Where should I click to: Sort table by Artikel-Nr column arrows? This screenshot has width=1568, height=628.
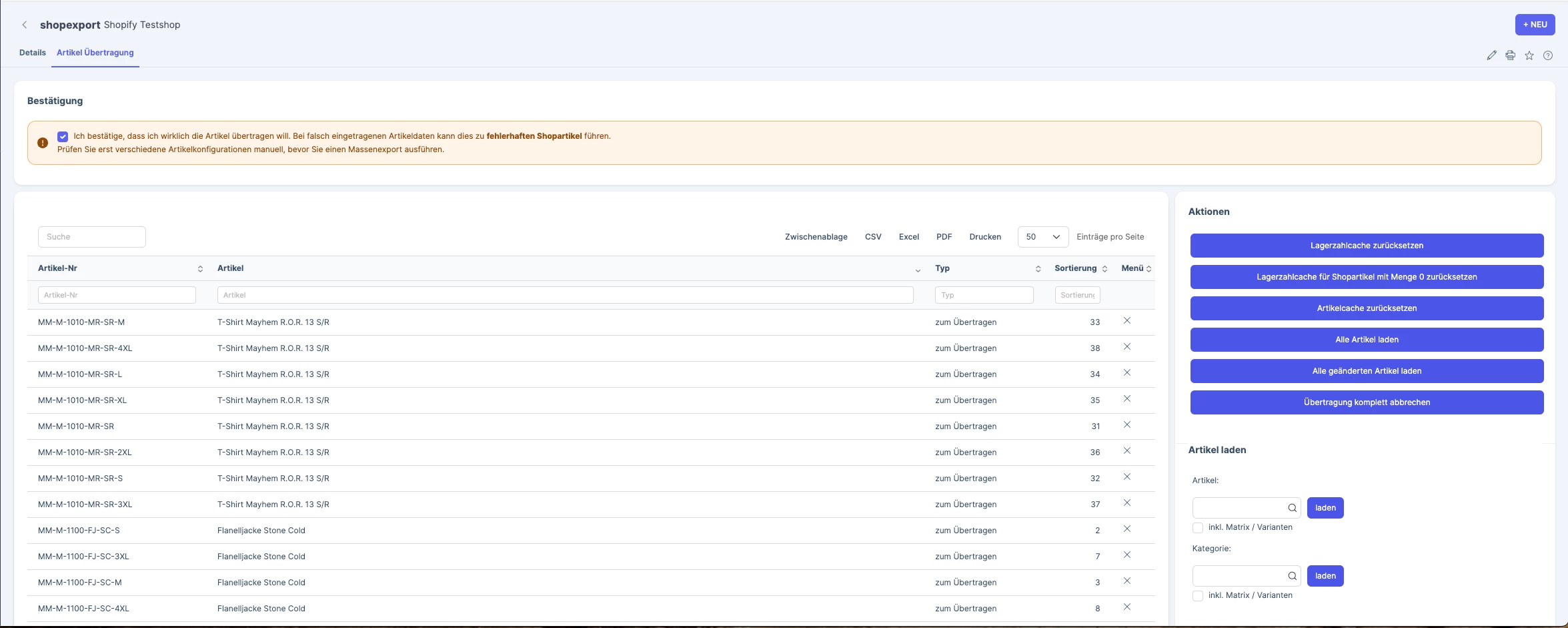(200, 269)
